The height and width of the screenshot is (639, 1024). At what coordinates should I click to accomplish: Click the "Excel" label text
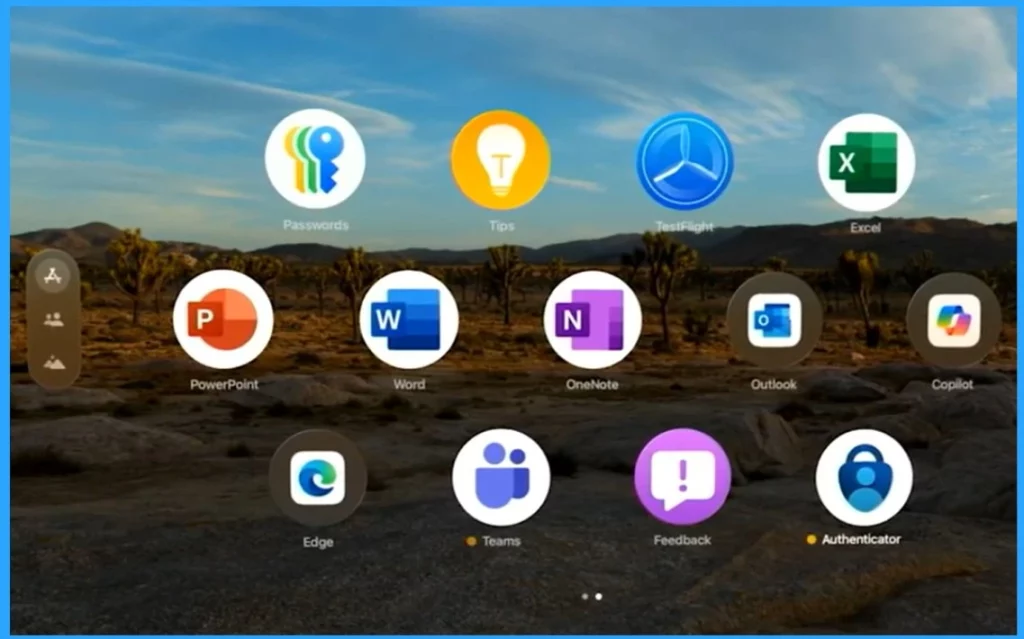click(865, 227)
